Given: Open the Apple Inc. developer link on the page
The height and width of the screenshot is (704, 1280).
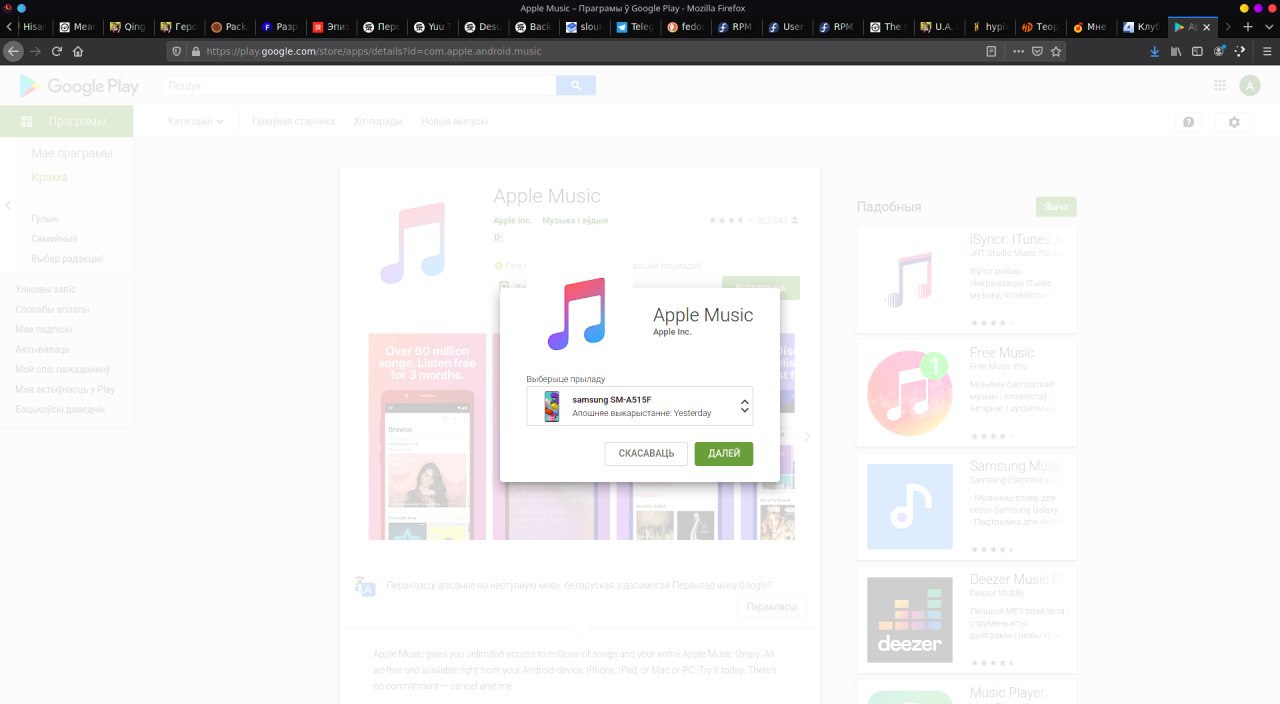Looking at the screenshot, I should [x=512, y=220].
